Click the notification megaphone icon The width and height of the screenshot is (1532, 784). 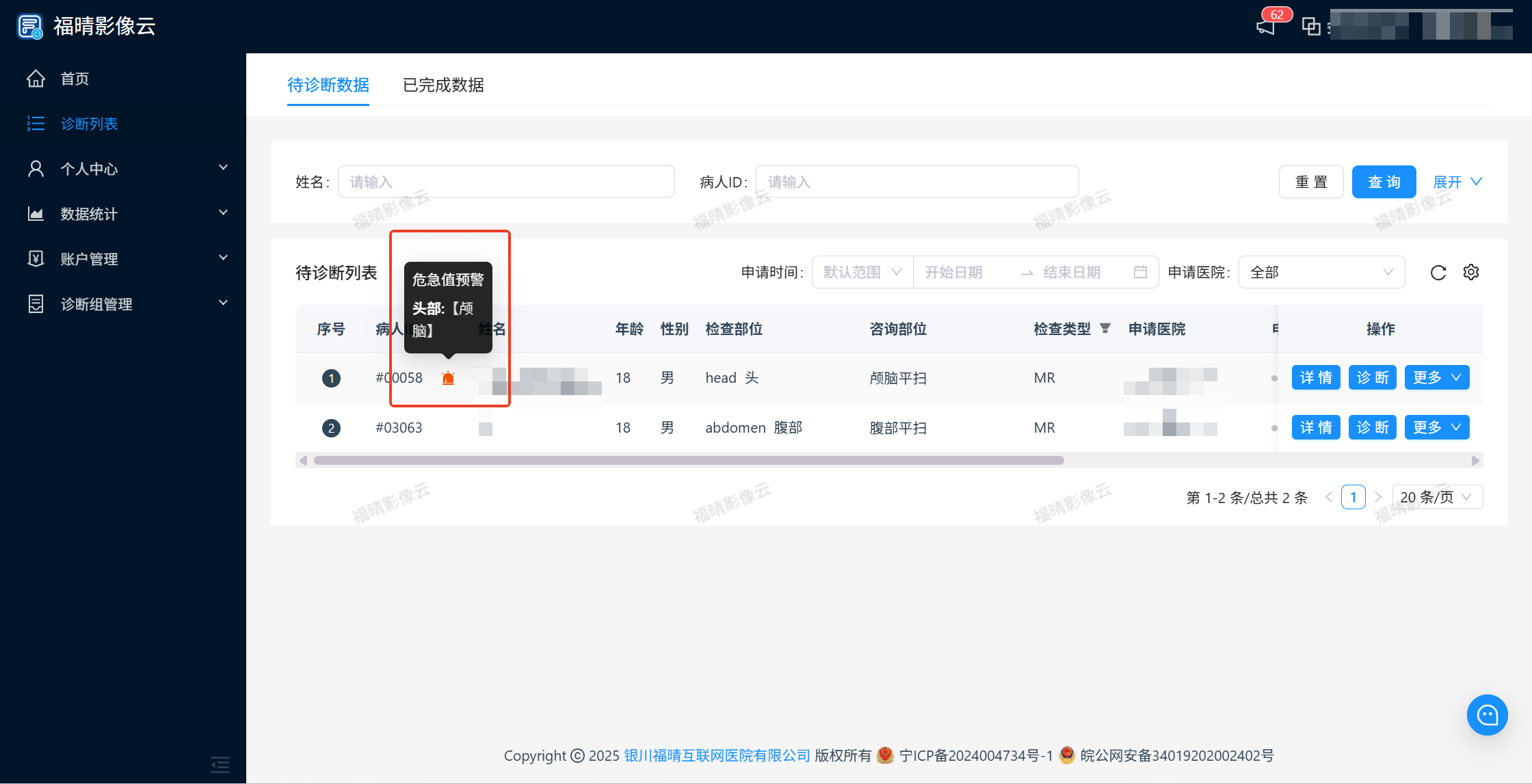pos(1266,27)
